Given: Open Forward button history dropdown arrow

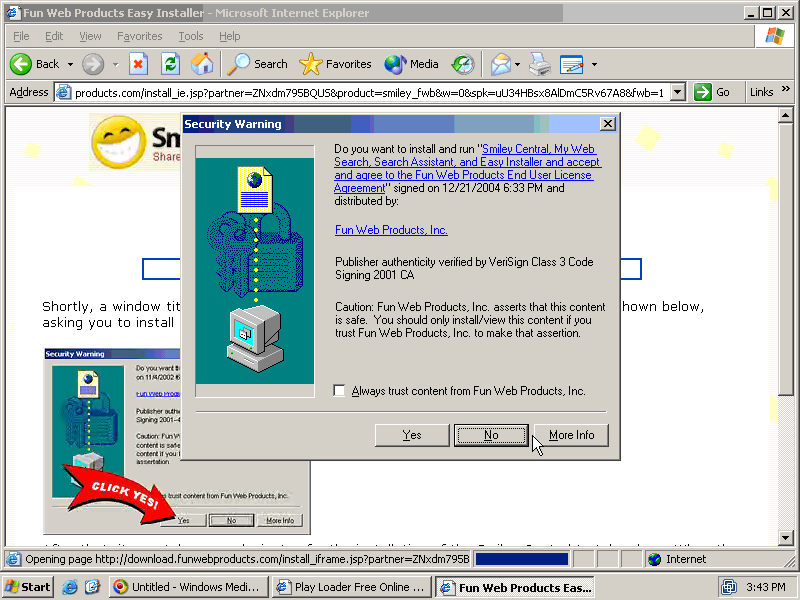Looking at the screenshot, I should [115, 64].
